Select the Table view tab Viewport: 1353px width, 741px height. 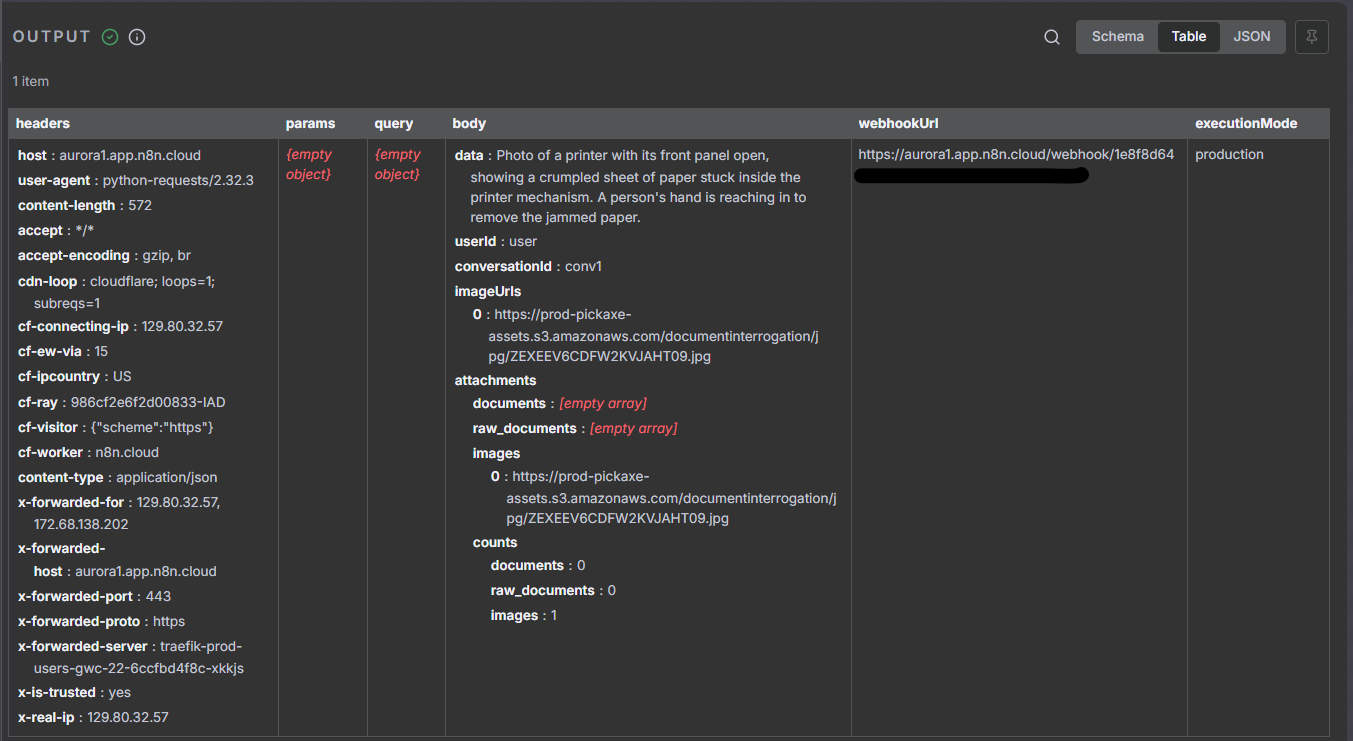[1188, 37]
